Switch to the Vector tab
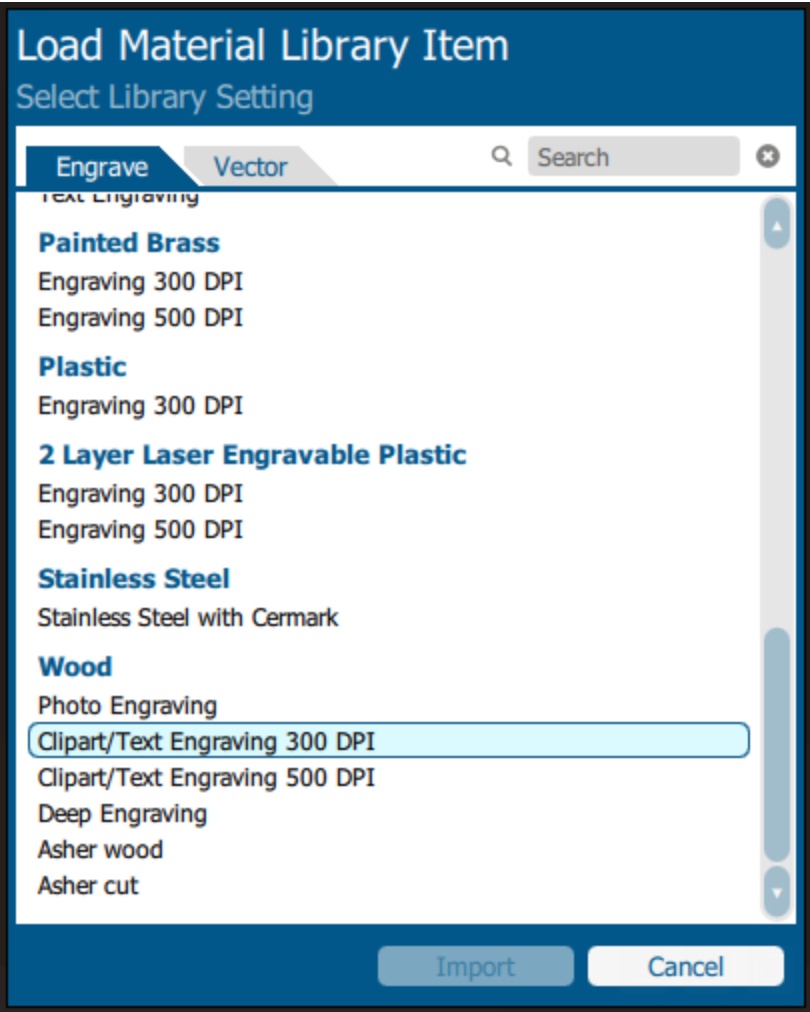 click(x=251, y=167)
